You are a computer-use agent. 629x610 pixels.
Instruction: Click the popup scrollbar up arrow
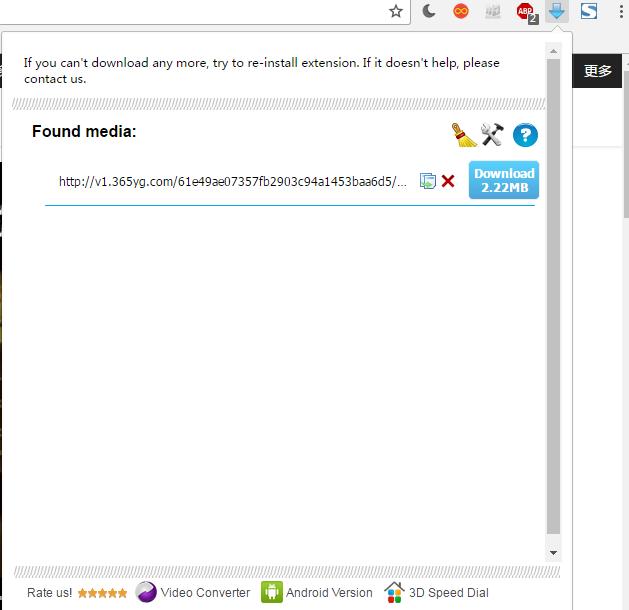[x=554, y=51]
